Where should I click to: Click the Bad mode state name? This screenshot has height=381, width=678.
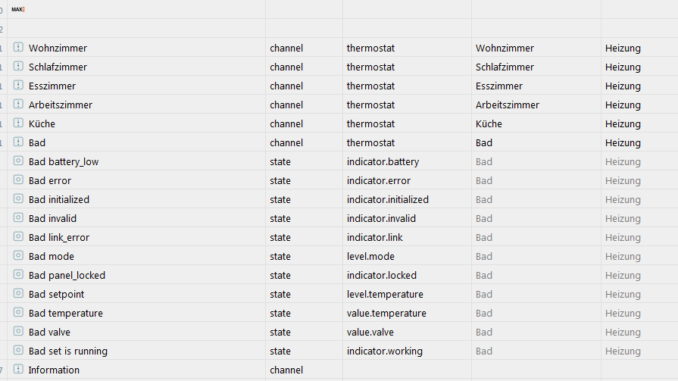(51, 256)
